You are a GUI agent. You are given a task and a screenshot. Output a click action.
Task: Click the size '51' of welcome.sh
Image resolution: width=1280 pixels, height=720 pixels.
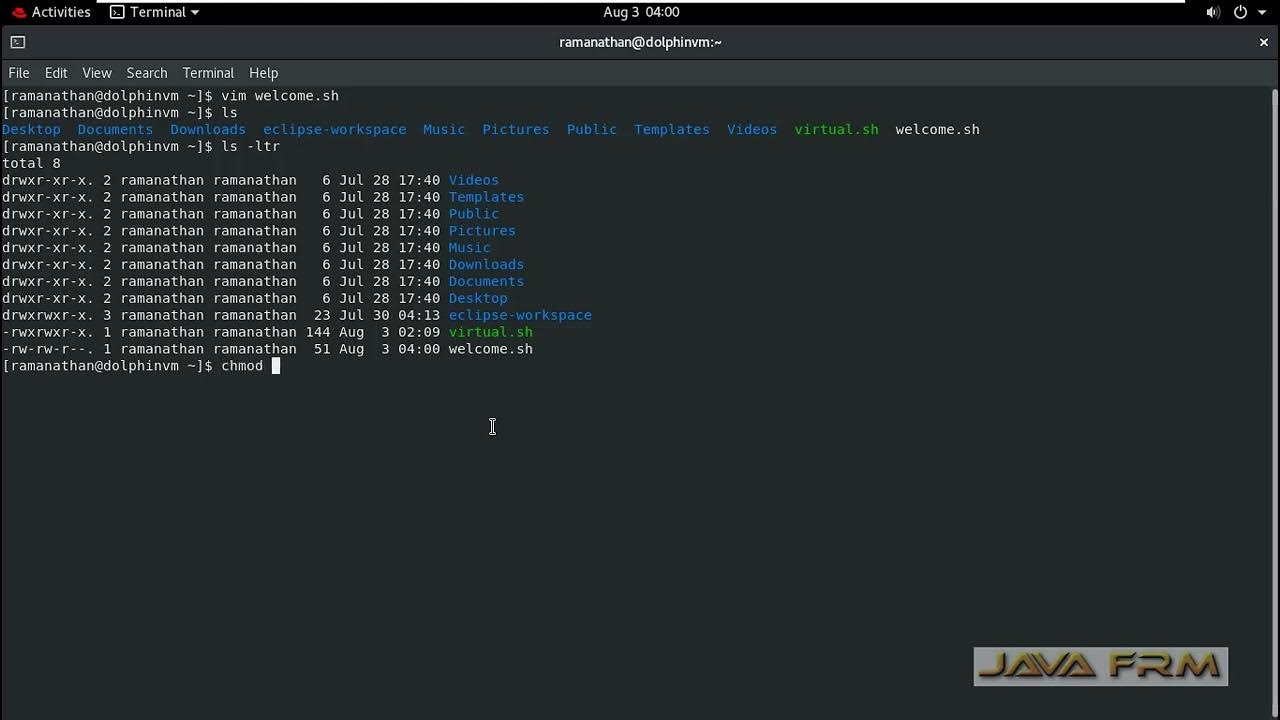pos(322,349)
